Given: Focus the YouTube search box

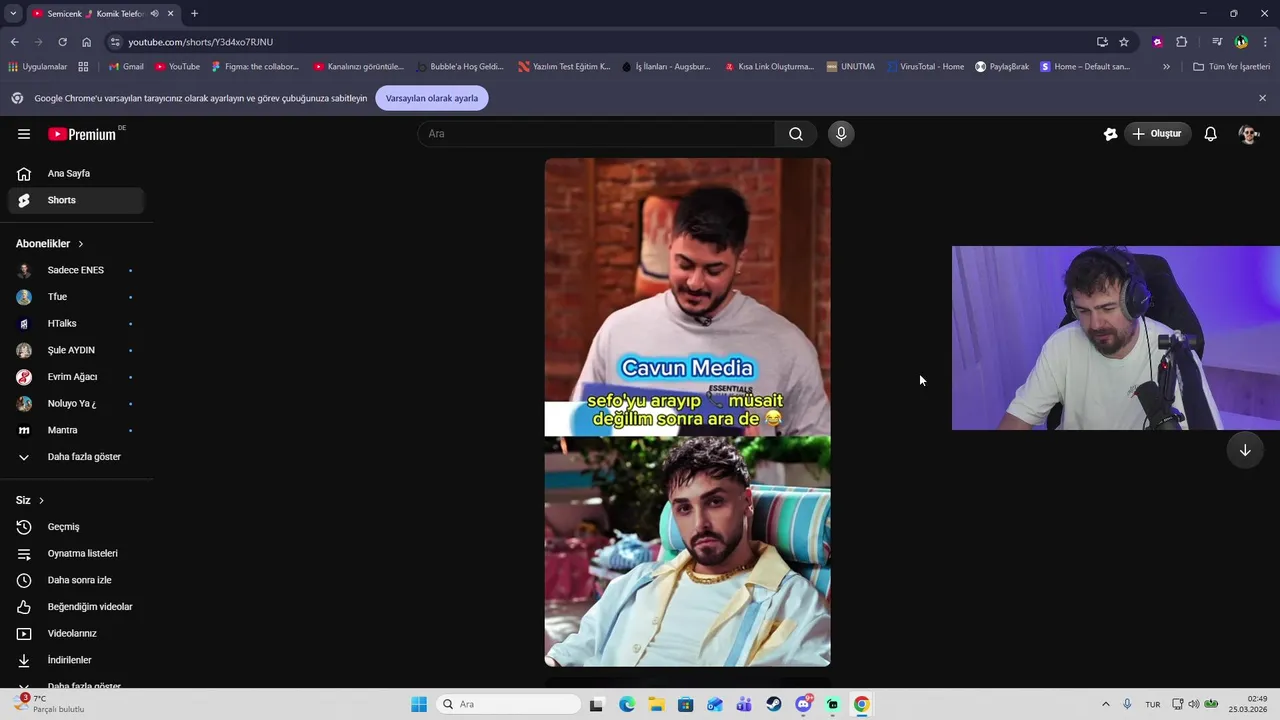Looking at the screenshot, I should (596, 134).
